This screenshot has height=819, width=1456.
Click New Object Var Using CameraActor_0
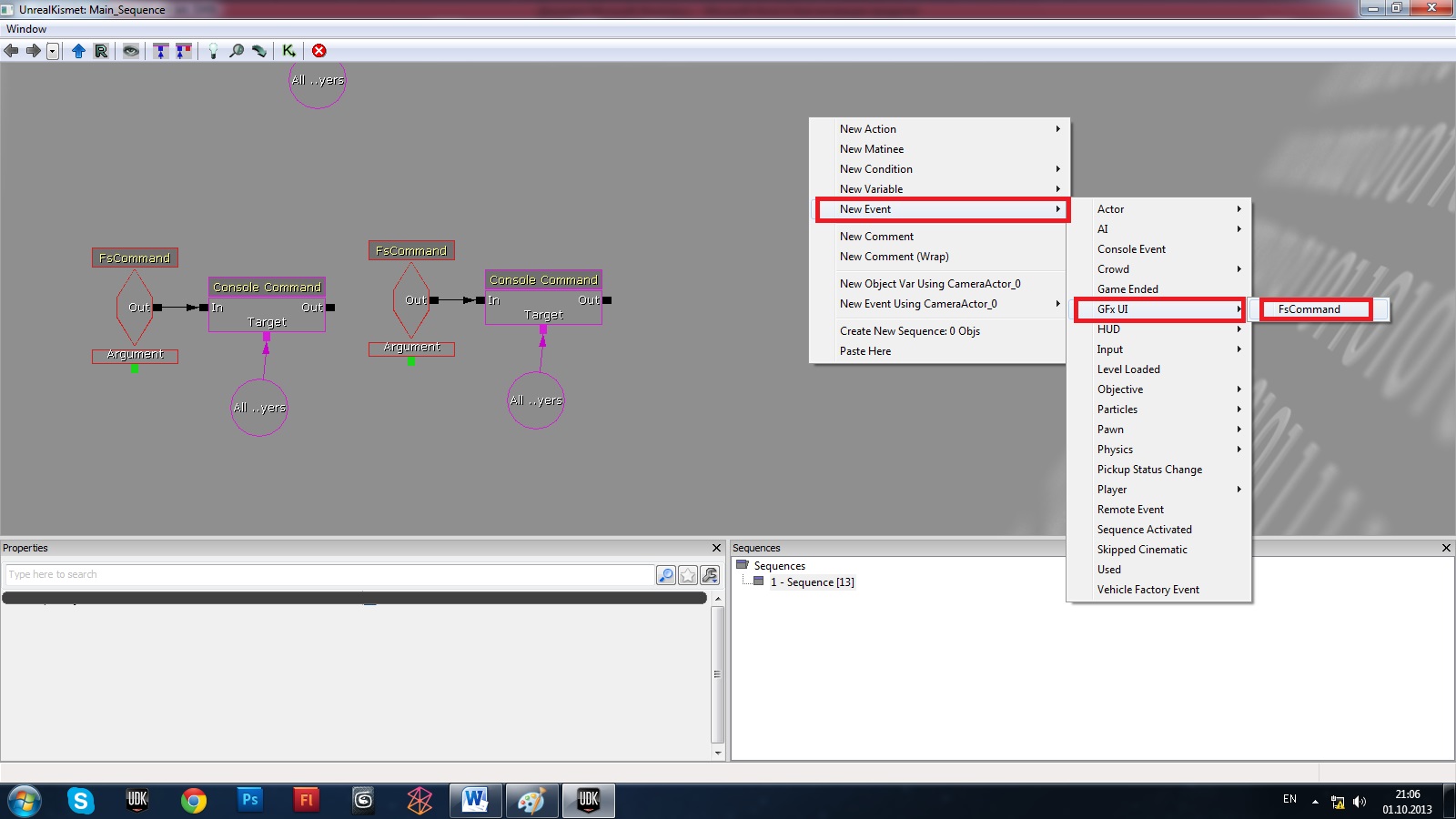pyautogui.click(x=940, y=284)
